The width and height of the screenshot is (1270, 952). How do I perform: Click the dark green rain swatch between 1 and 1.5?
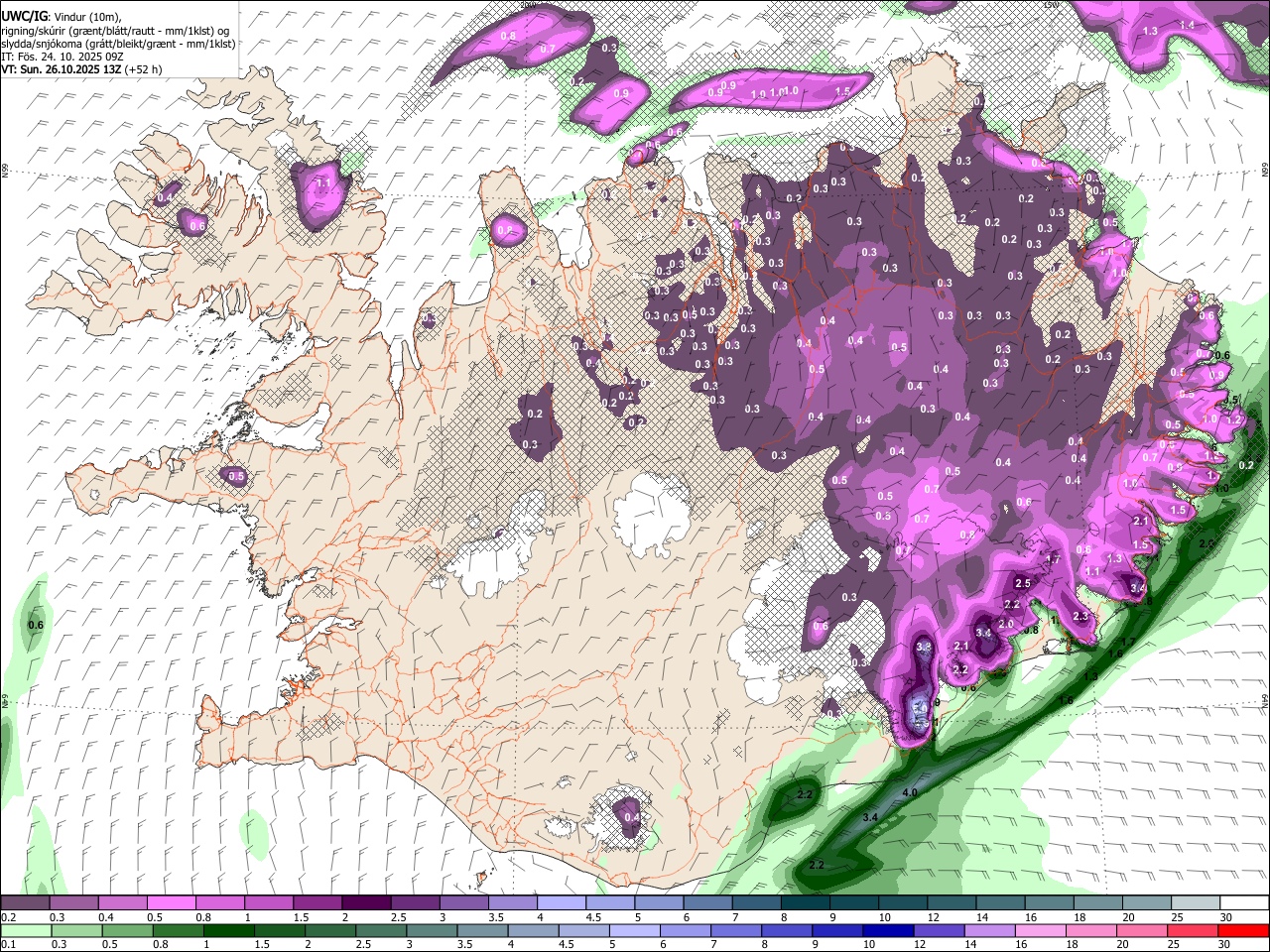coord(229,930)
